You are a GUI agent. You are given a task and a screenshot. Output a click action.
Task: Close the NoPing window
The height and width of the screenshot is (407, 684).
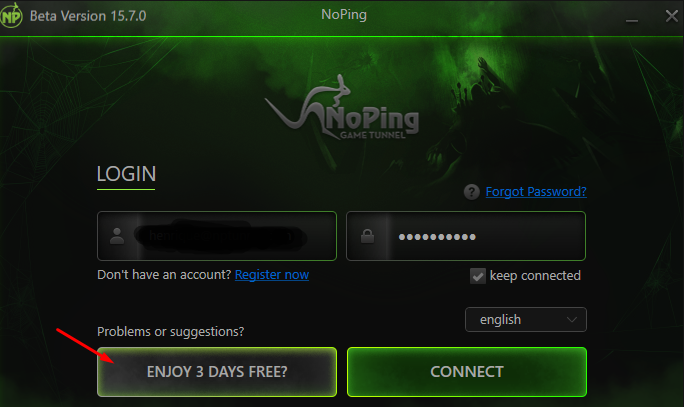point(672,16)
